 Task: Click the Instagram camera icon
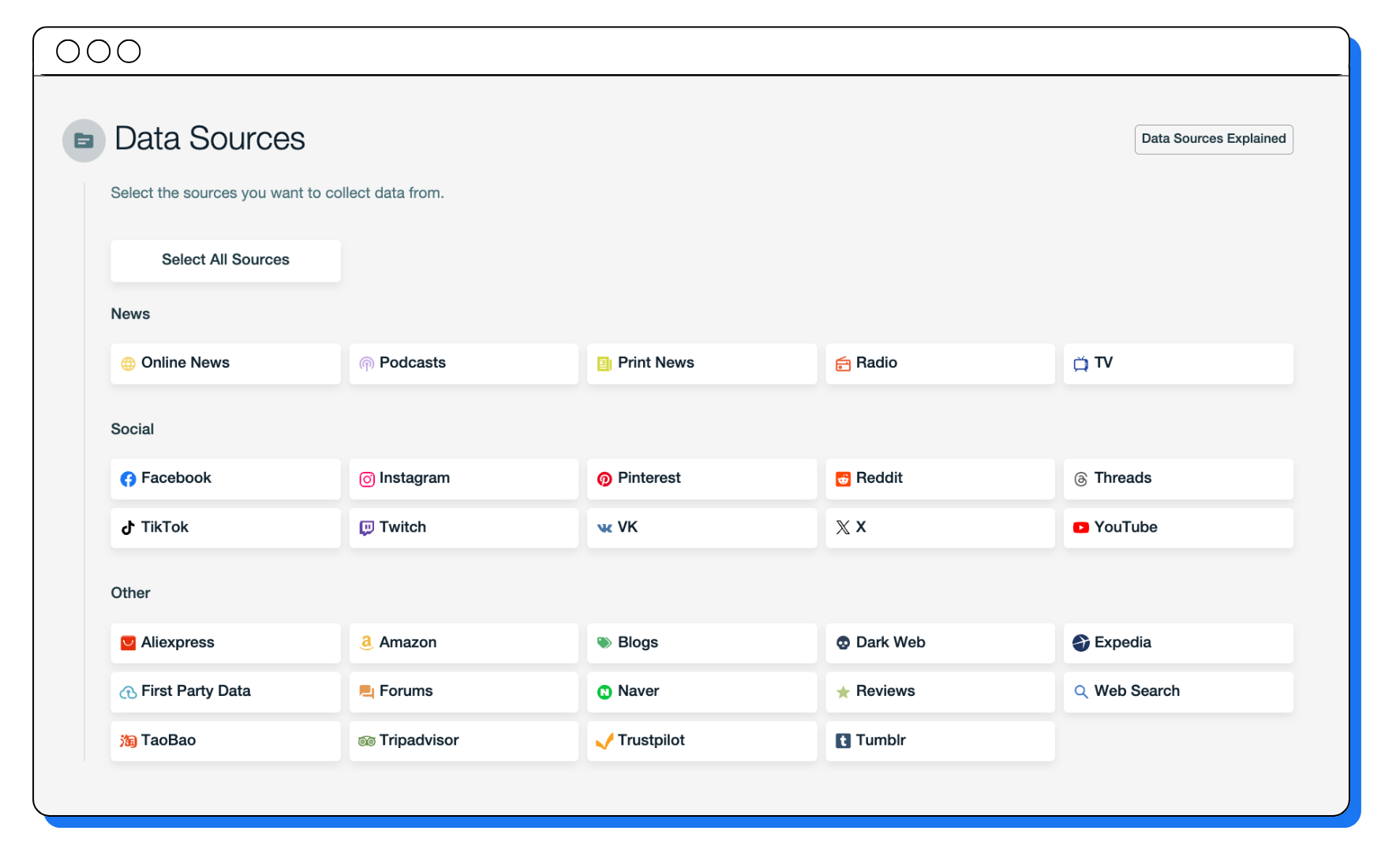point(367,479)
